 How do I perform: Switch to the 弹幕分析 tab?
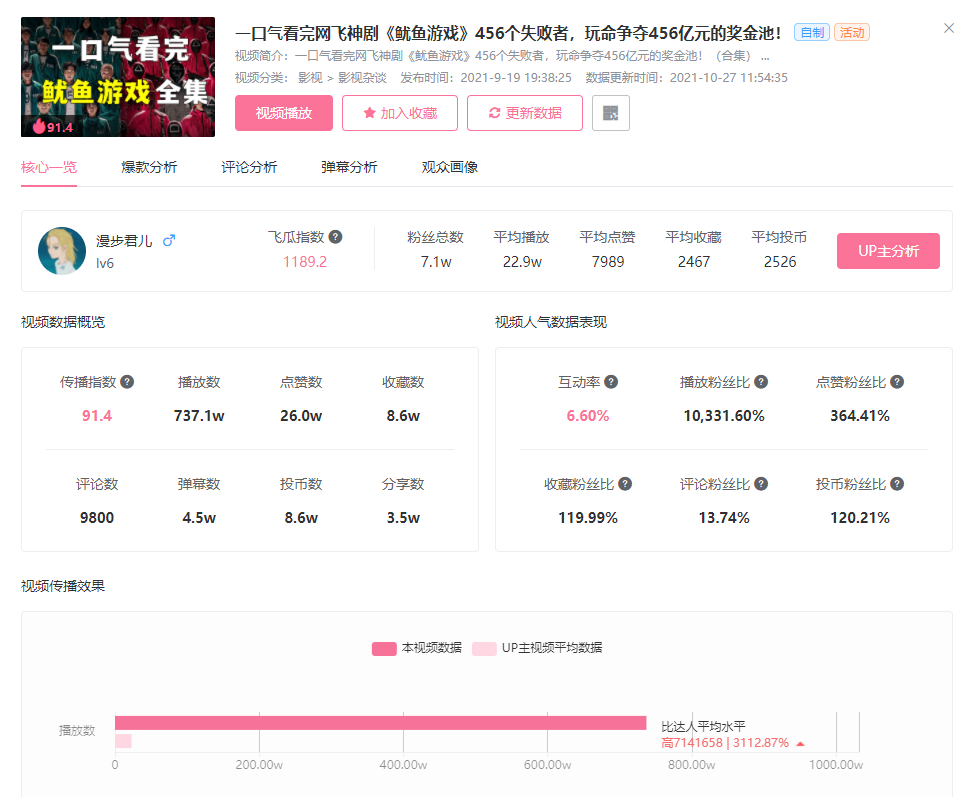pyautogui.click(x=350, y=167)
